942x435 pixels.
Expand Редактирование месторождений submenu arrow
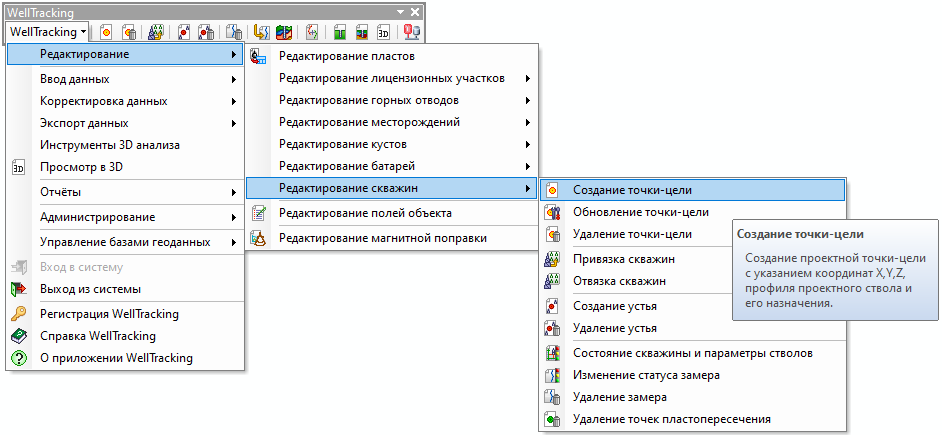[x=527, y=123]
